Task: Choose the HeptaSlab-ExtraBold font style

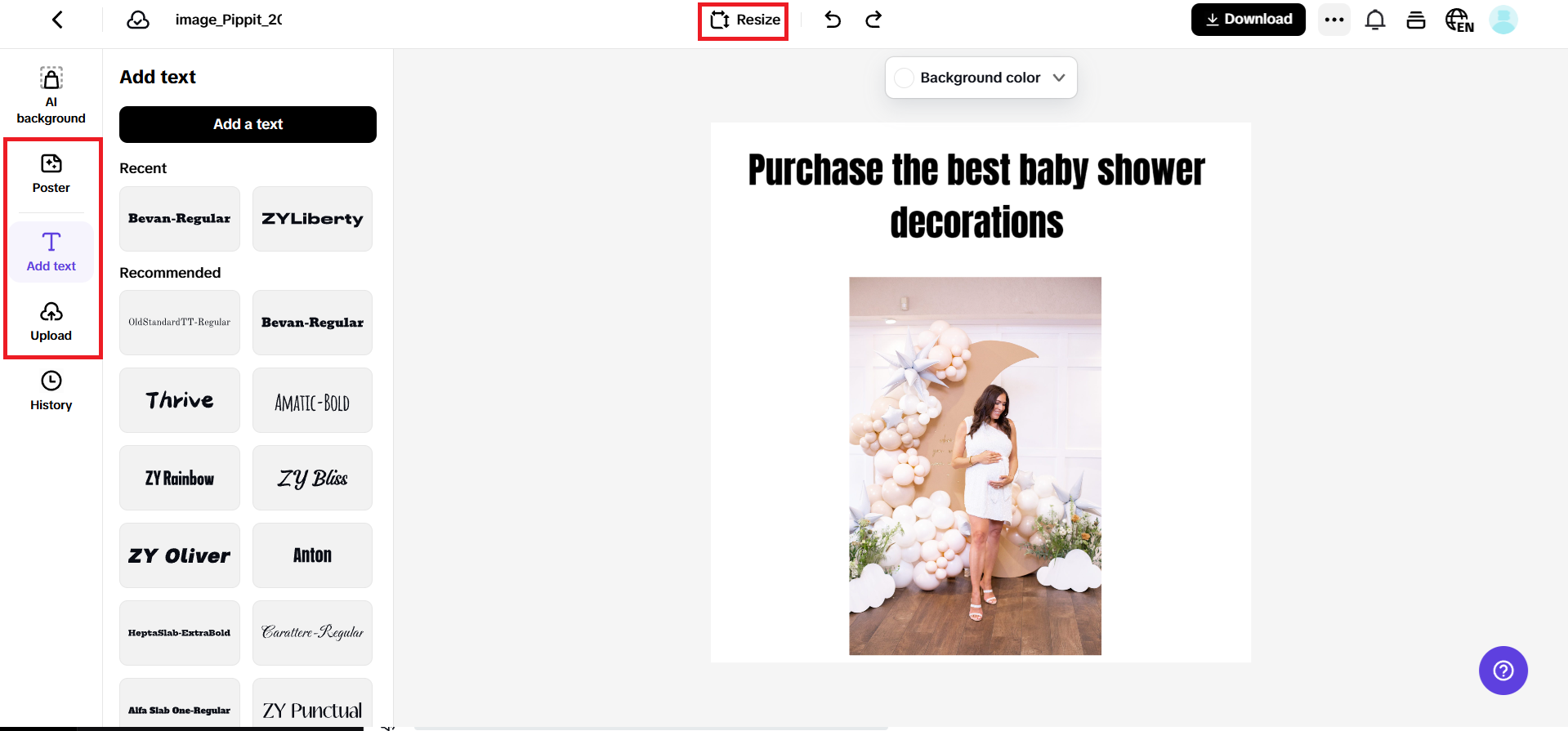Action: (x=180, y=633)
